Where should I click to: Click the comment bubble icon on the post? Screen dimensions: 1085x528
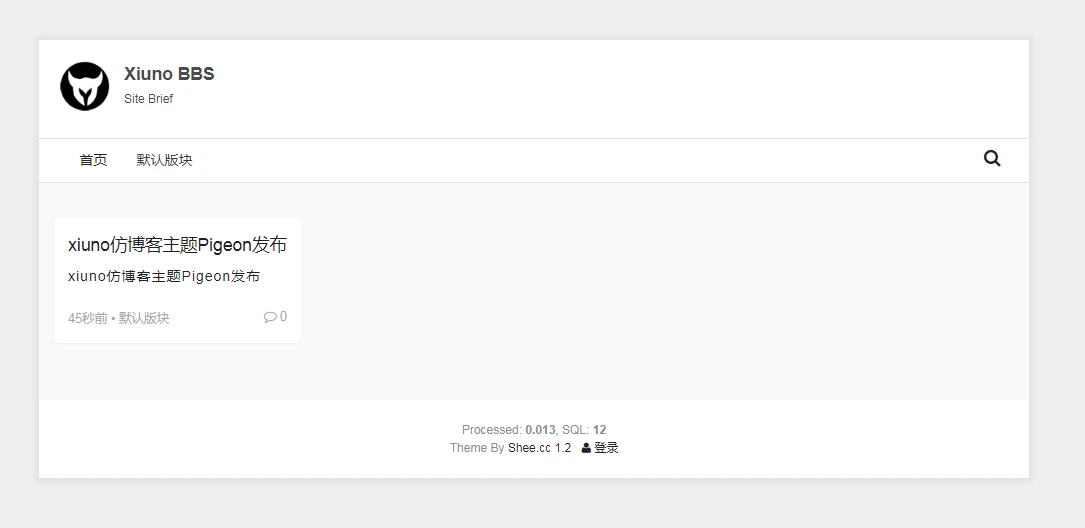[x=269, y=317]
